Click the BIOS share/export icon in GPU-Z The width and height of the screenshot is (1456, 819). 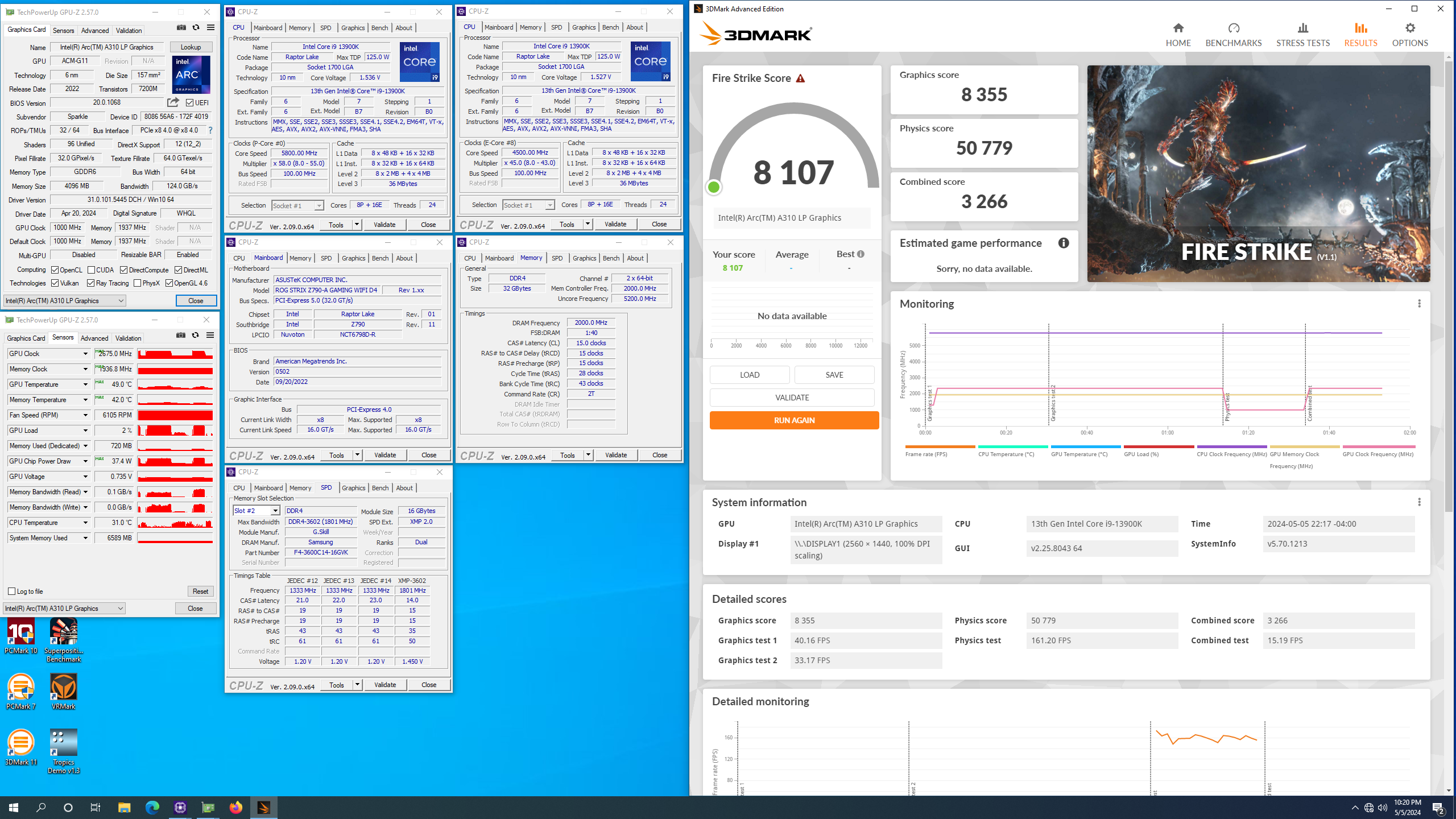[x=173, y=102]
